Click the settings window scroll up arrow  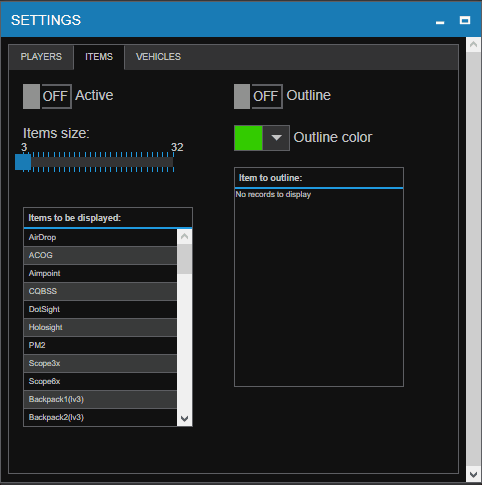tap(473, 44)
